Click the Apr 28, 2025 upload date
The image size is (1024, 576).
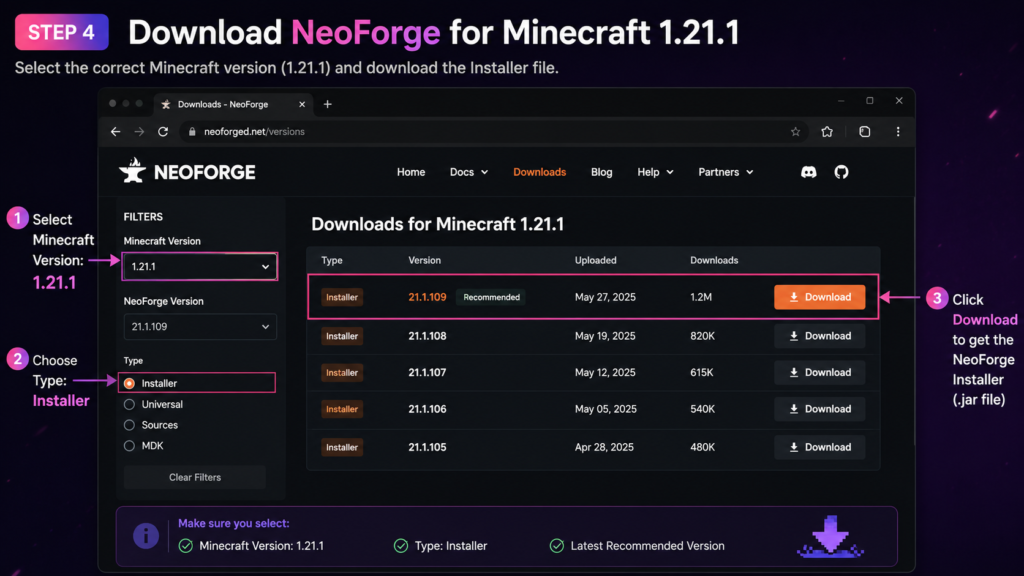click(x=604, y=447)
